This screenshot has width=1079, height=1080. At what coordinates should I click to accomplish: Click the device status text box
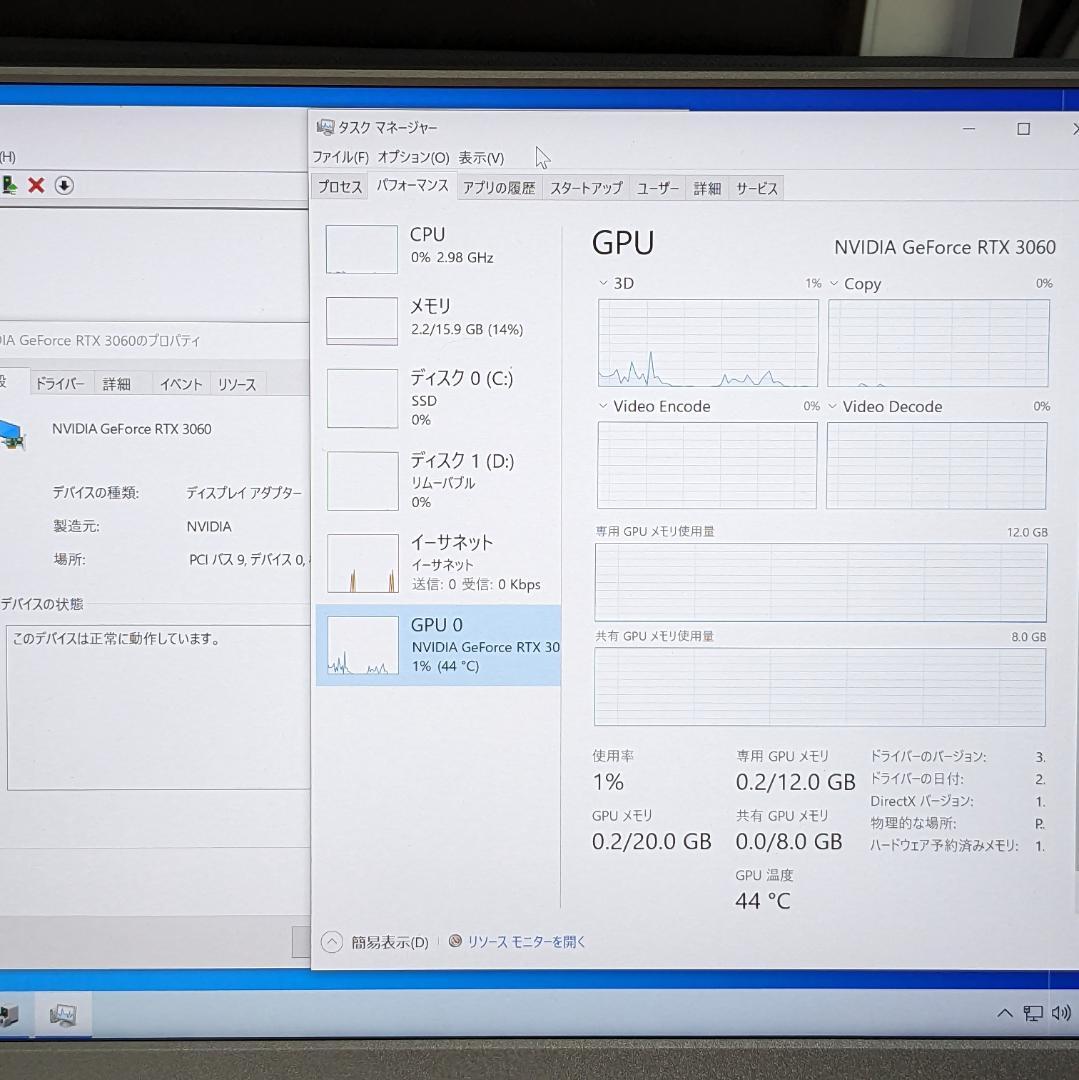coord(158,707)
